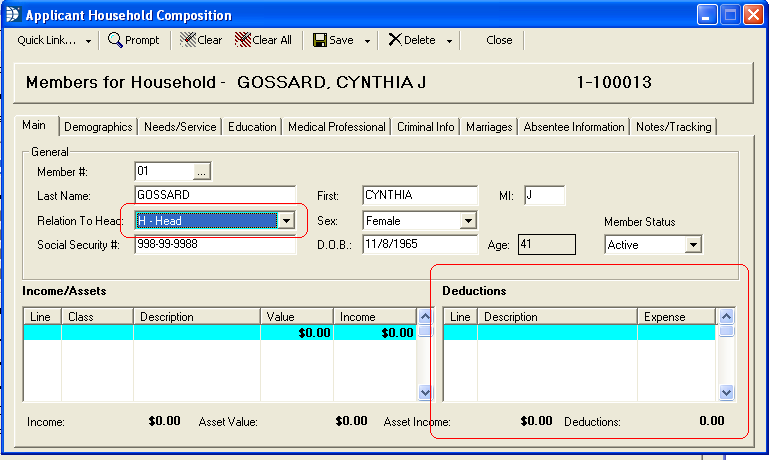Select the highlighted Income/Assets row
Image resolution: width=770 pixels, height=460 pixels.
(x=218, y=333)
